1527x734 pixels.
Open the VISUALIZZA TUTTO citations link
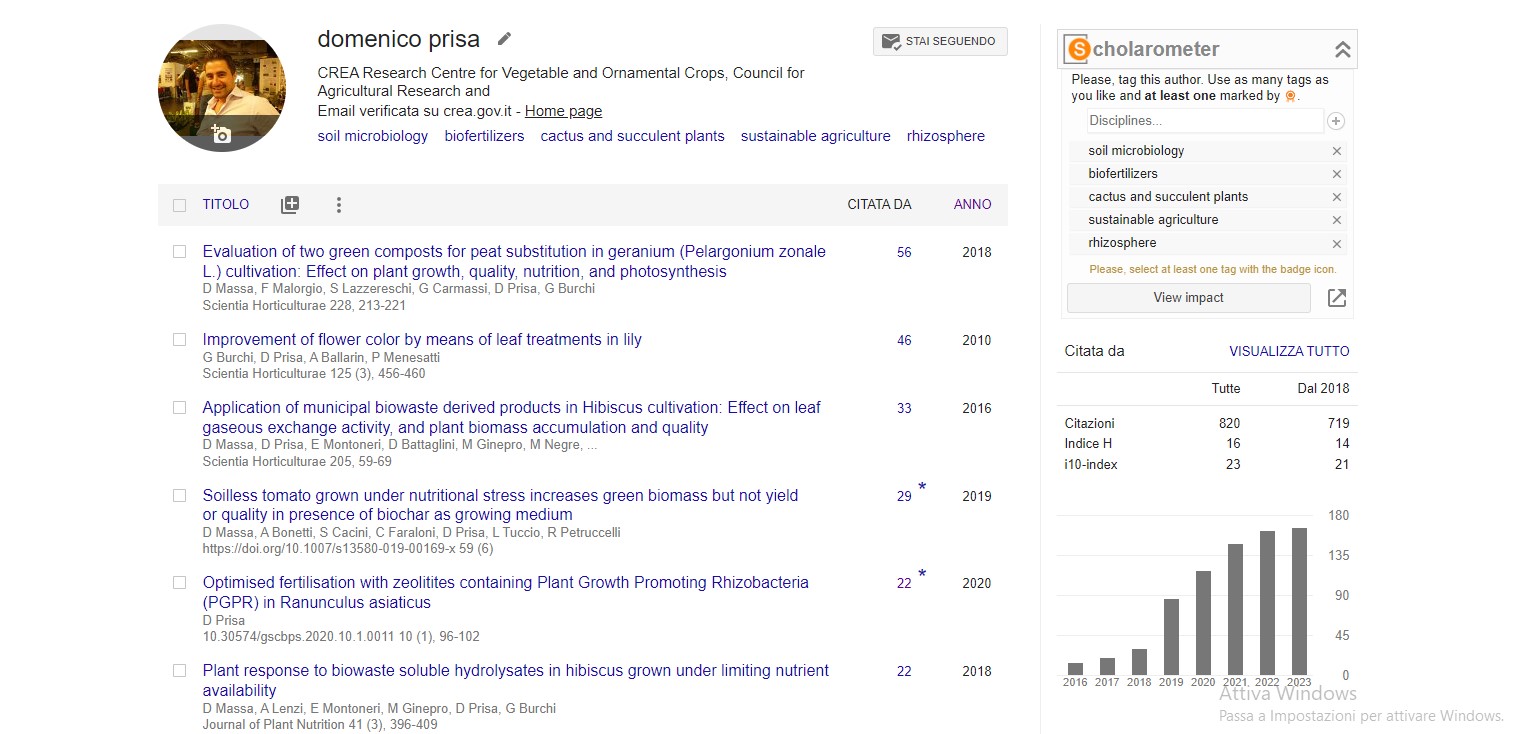(x=1288, y=351)
